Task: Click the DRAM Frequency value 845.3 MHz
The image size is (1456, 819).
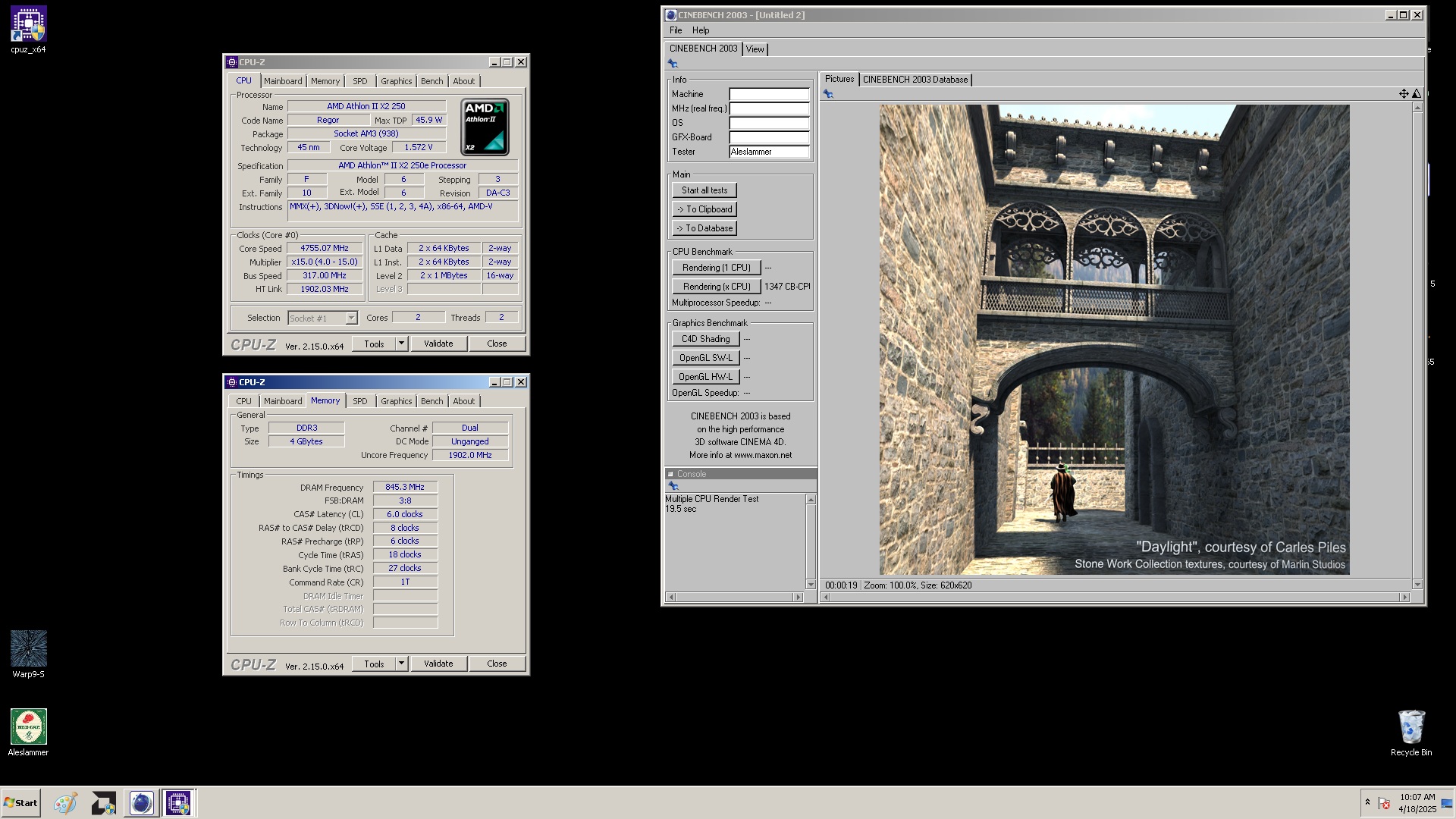Action: click(x=405, y=488)
